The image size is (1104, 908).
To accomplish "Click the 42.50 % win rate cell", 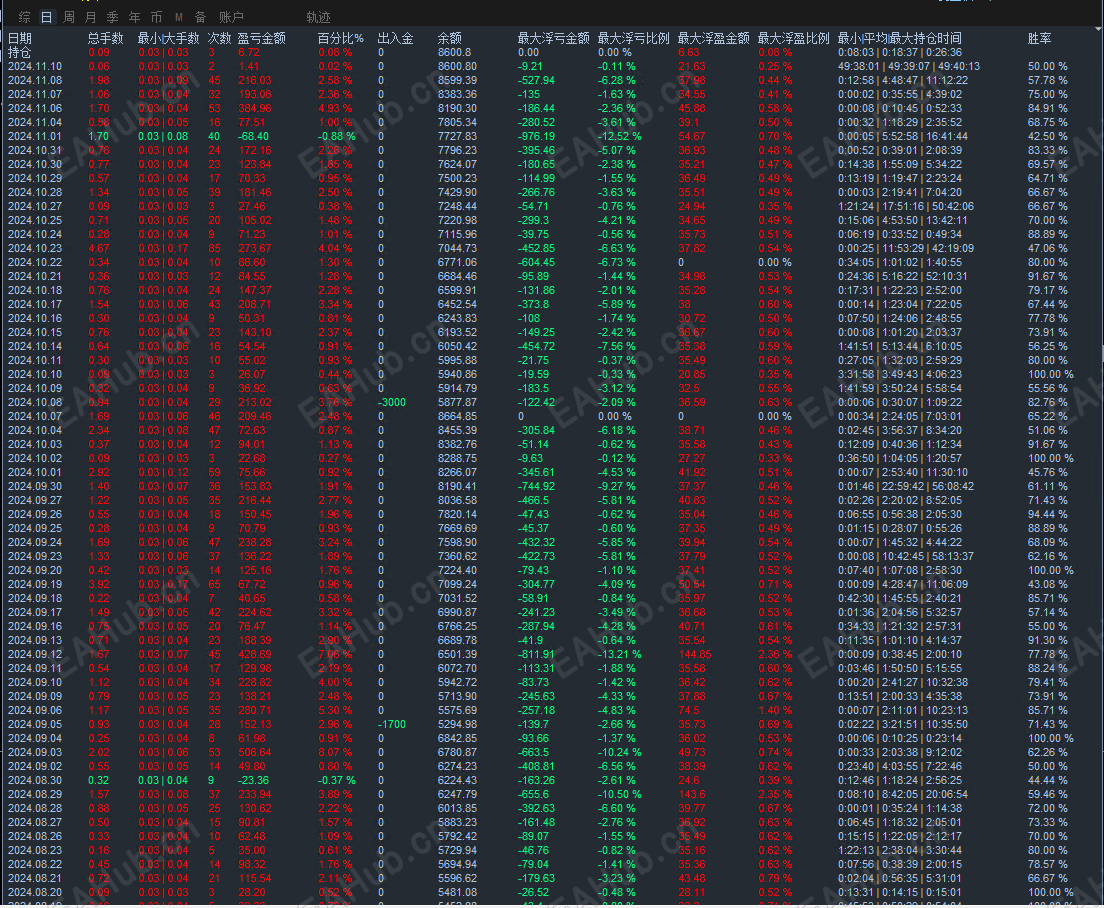I will (x=1048, y=137).
